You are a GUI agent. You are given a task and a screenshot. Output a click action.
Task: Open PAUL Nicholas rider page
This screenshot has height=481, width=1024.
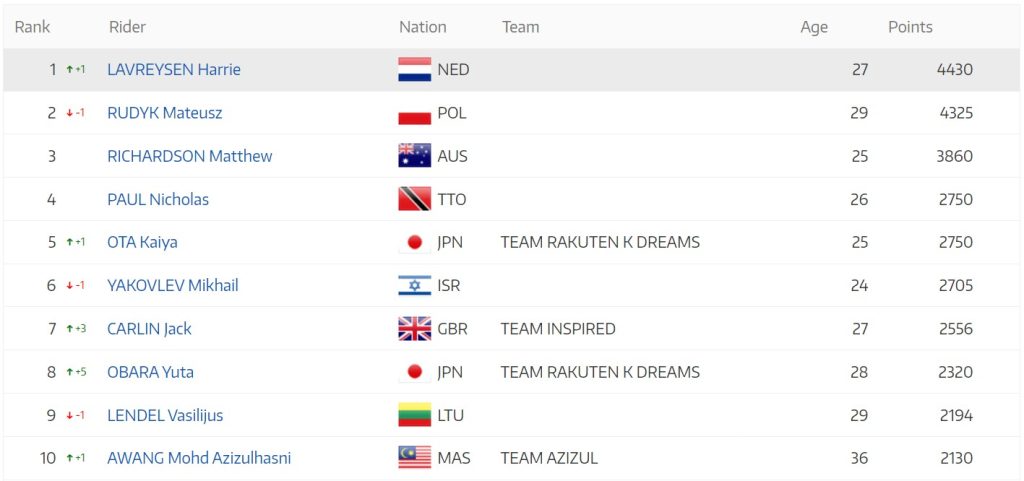[158, 199]
